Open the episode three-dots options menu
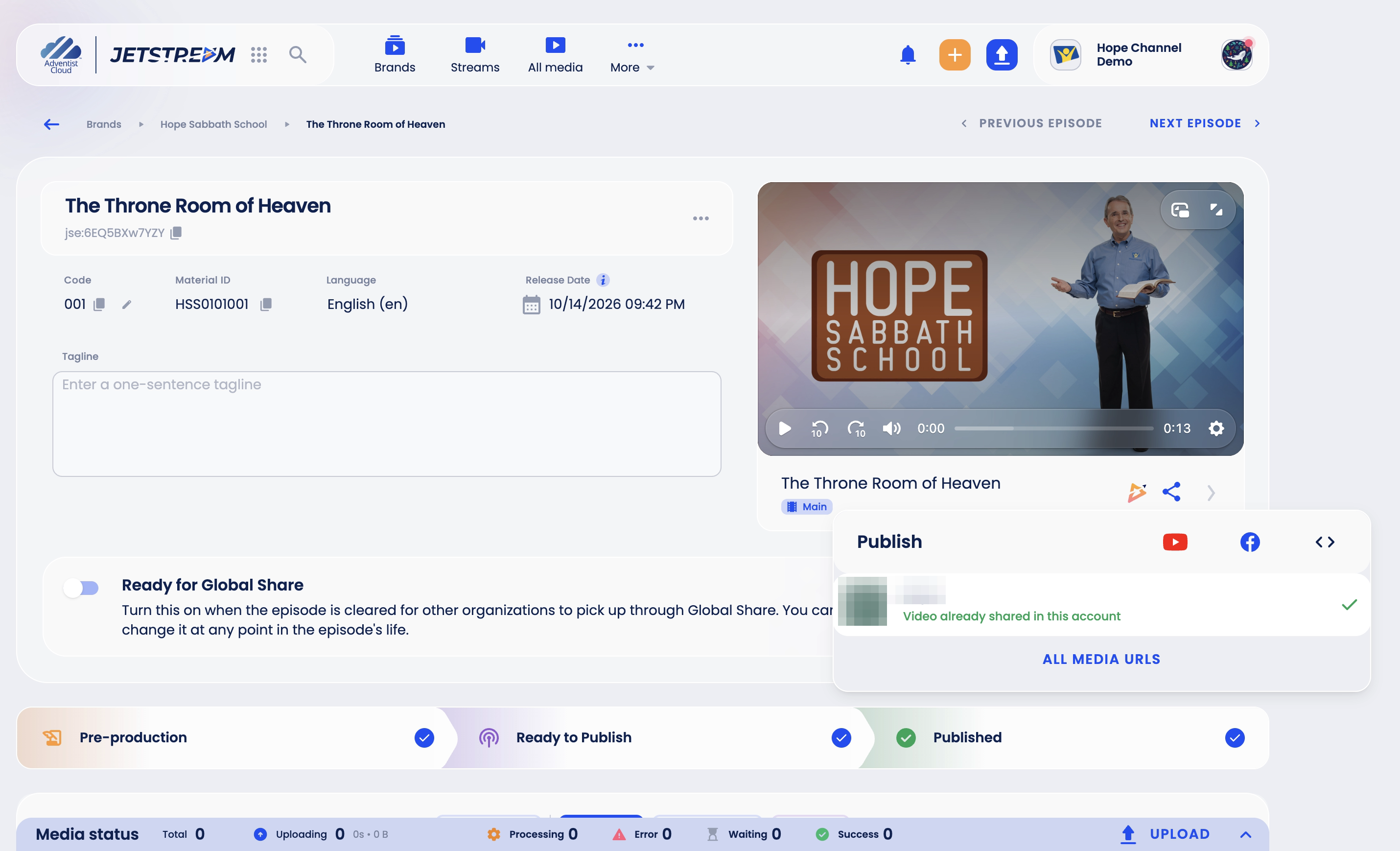Viewport: 1400px width, 851px height. tap(700, 218)
